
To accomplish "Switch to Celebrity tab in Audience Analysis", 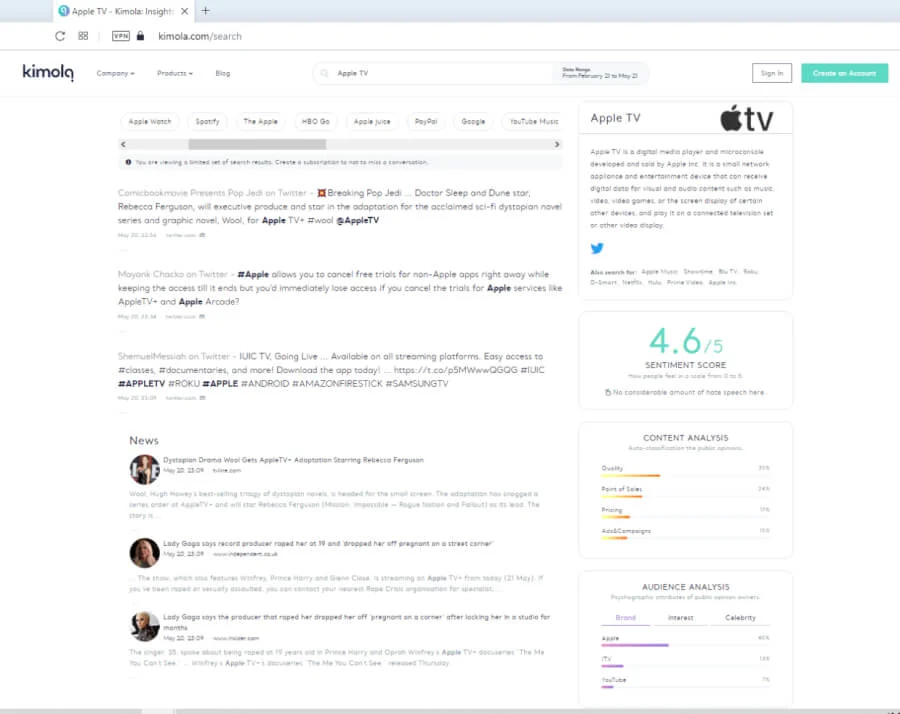I will click(740, 618).
